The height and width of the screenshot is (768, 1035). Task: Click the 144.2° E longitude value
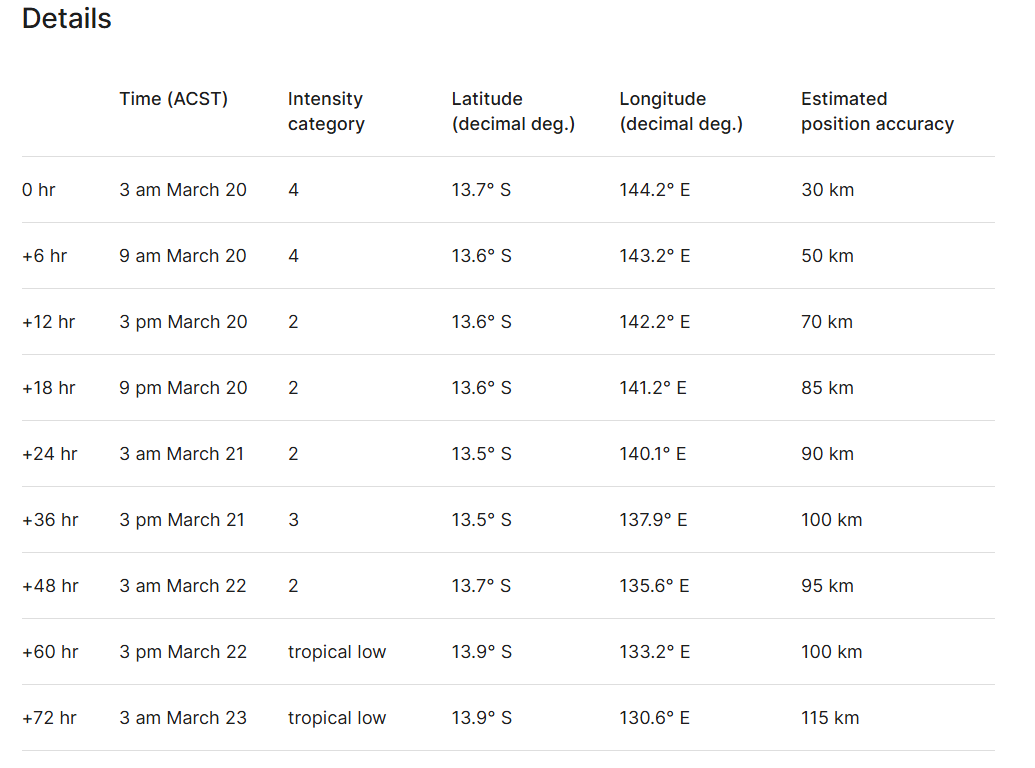click(654, 190)
